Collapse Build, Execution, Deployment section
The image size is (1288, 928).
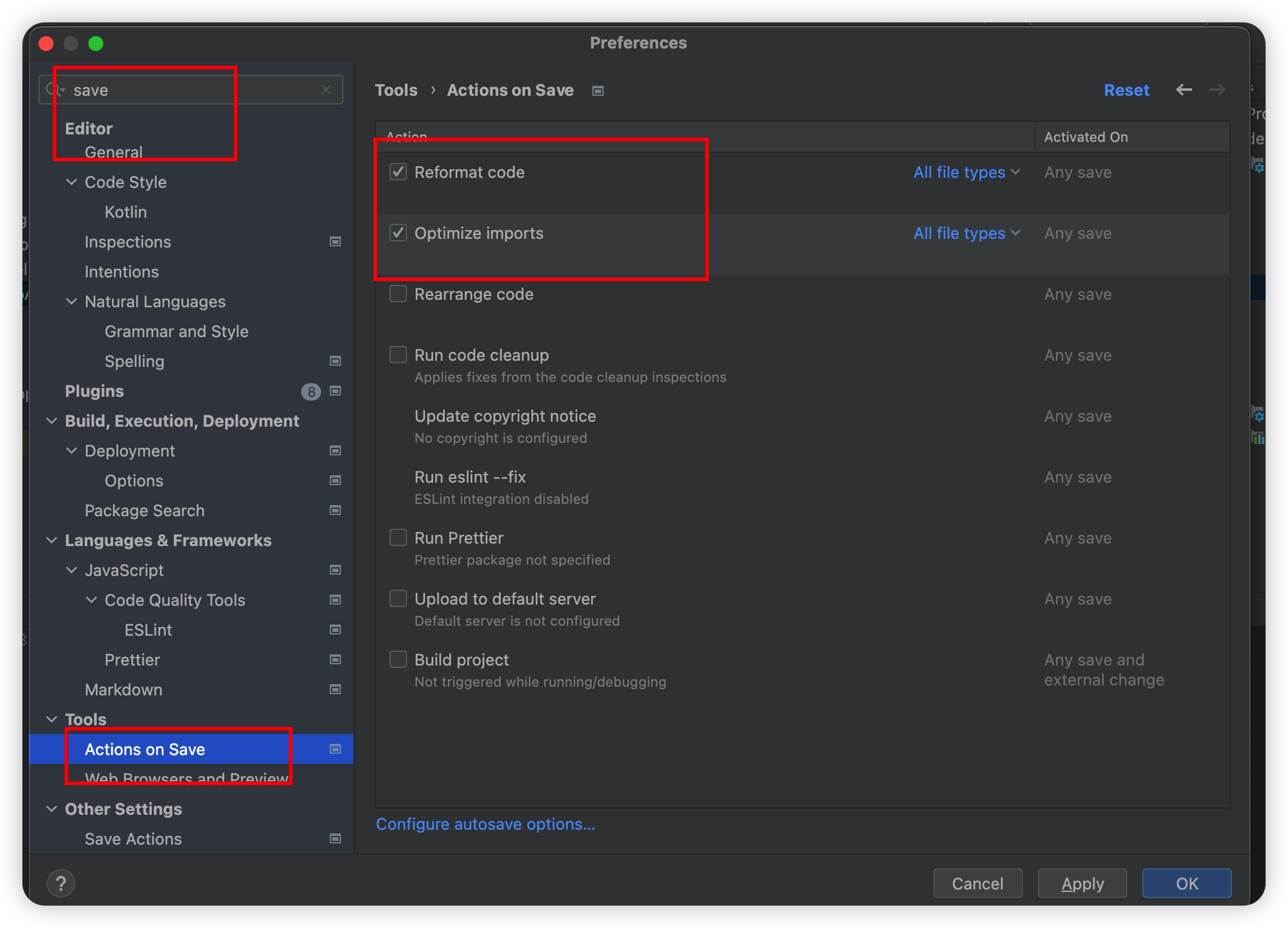[x=52, y=420]
